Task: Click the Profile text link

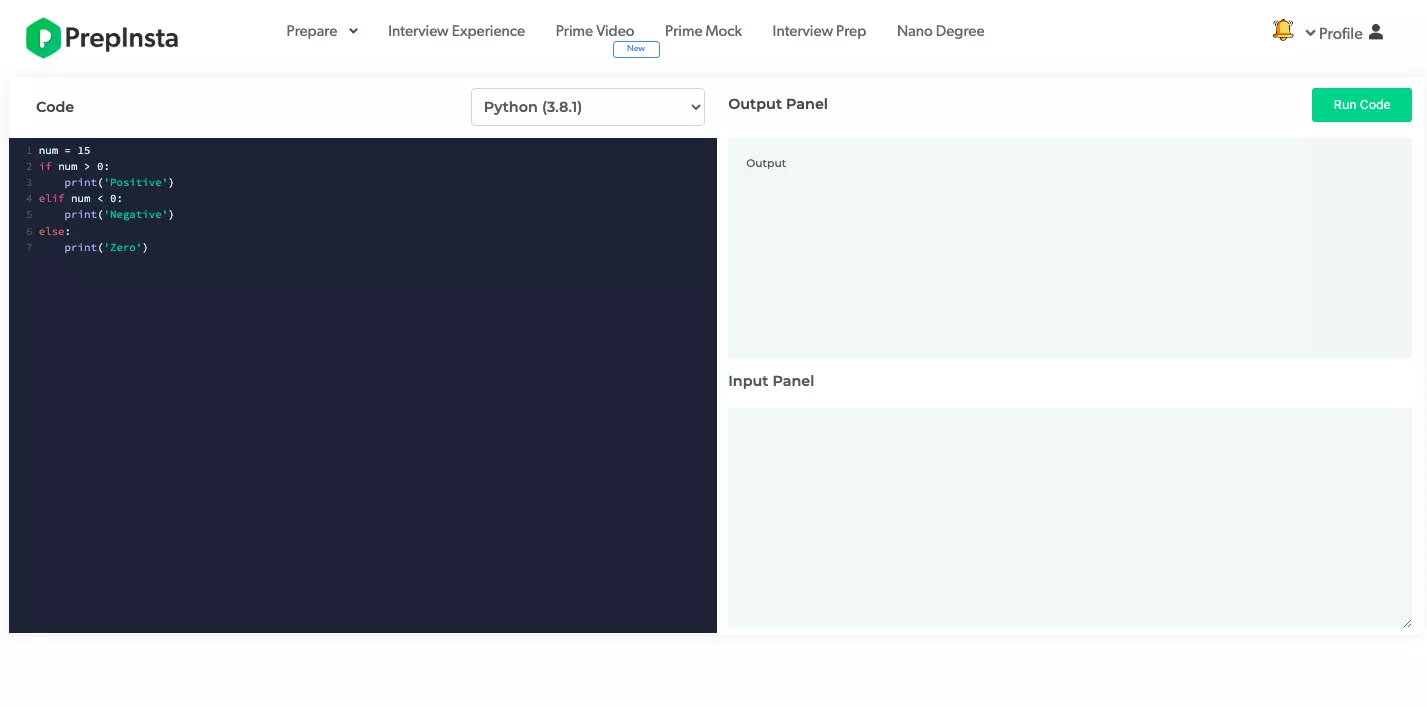Action: coord(1340,33)
